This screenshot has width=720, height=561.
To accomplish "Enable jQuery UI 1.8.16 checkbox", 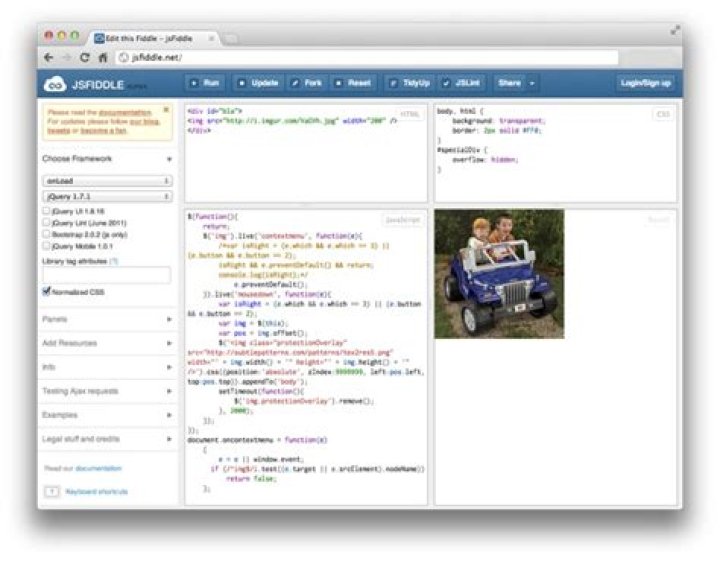I will (x=46, y=211).
